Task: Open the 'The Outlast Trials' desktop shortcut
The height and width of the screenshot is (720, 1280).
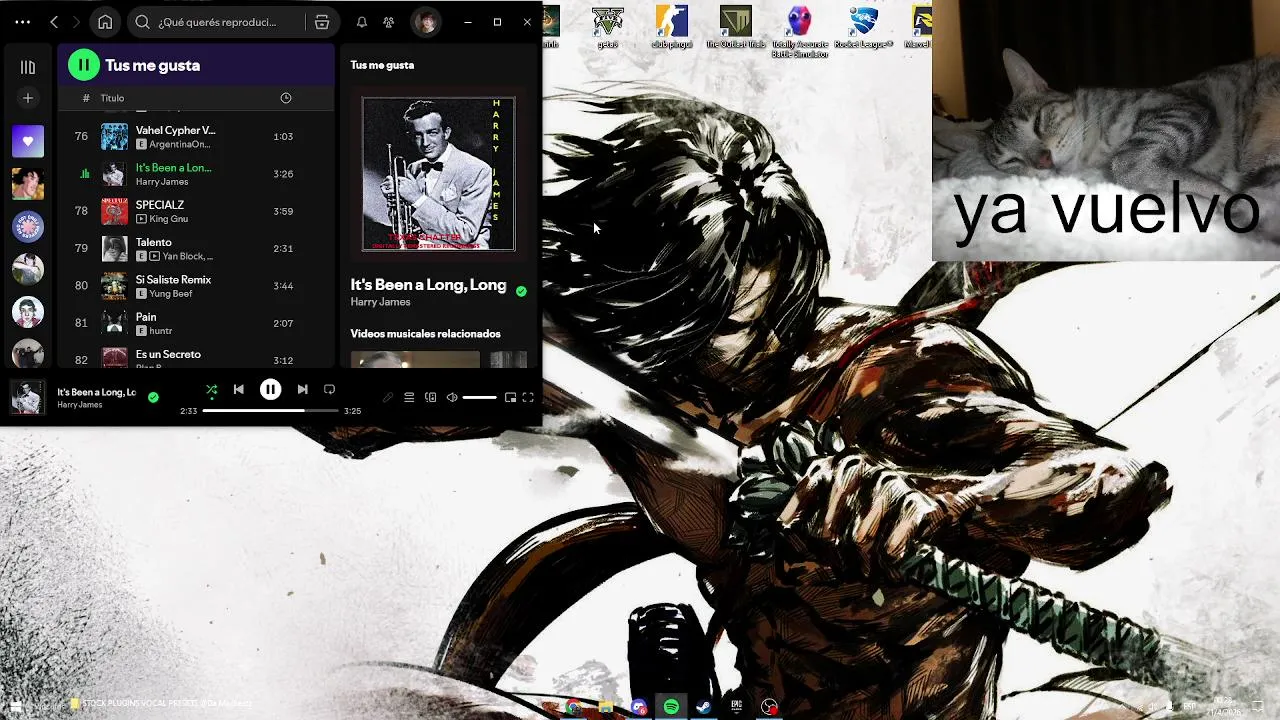Action: (x=735, y=27)
